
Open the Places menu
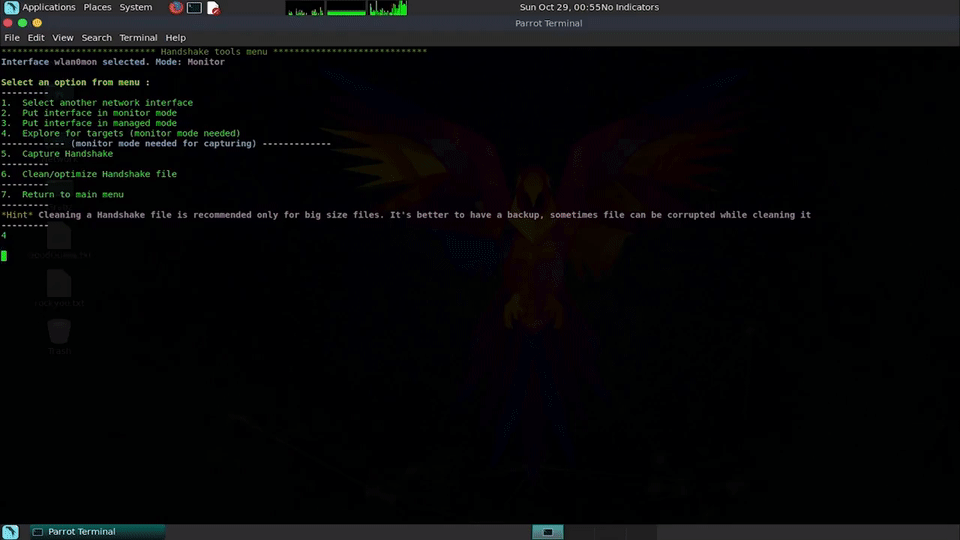click(97, 7)
